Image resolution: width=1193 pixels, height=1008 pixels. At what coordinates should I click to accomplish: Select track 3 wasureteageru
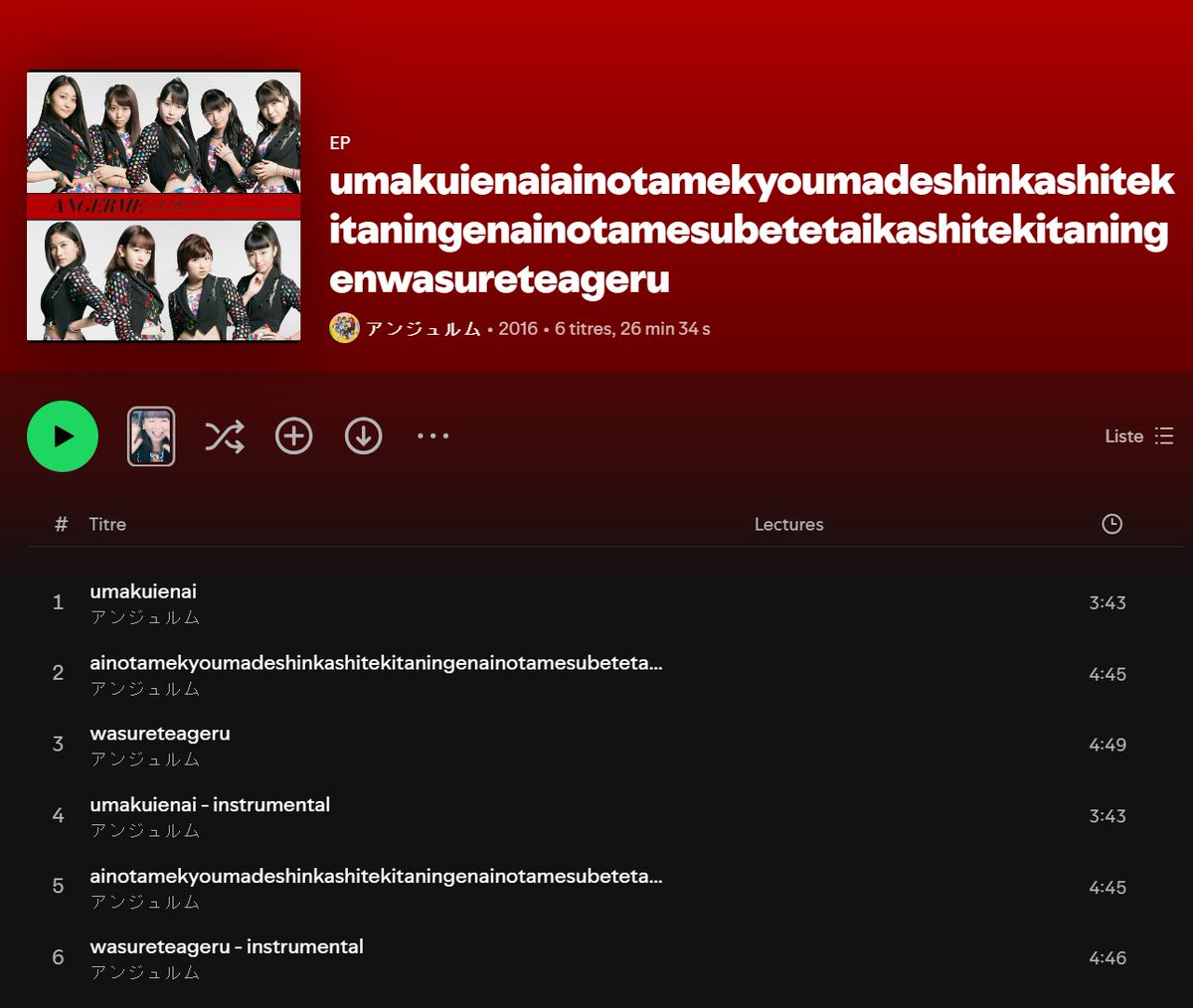click(x=160, y=734)
